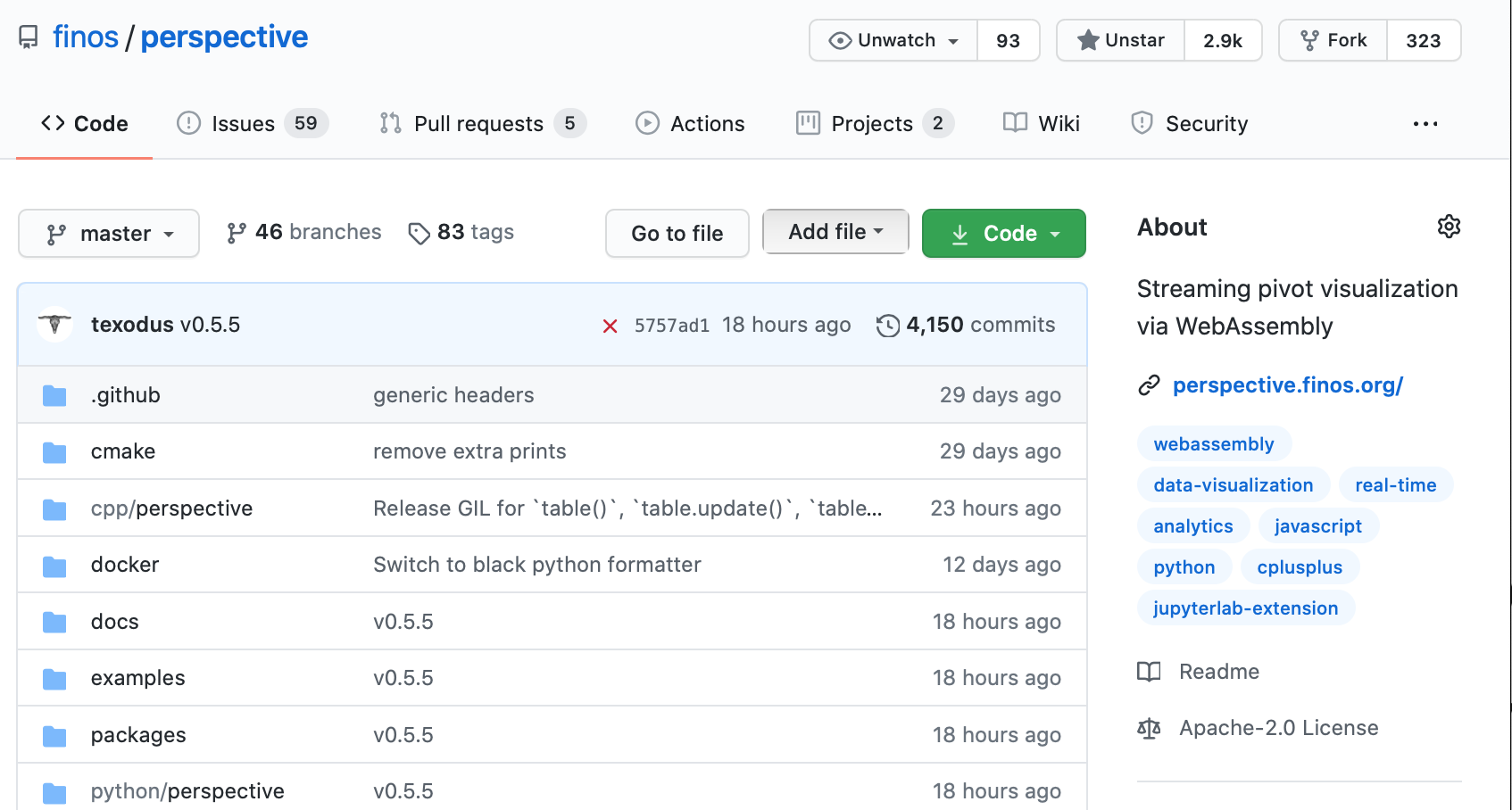Screen dimensions: 1512x810
Task: Open 'generic headers' commit message
Action: click(x=453, y=395)
